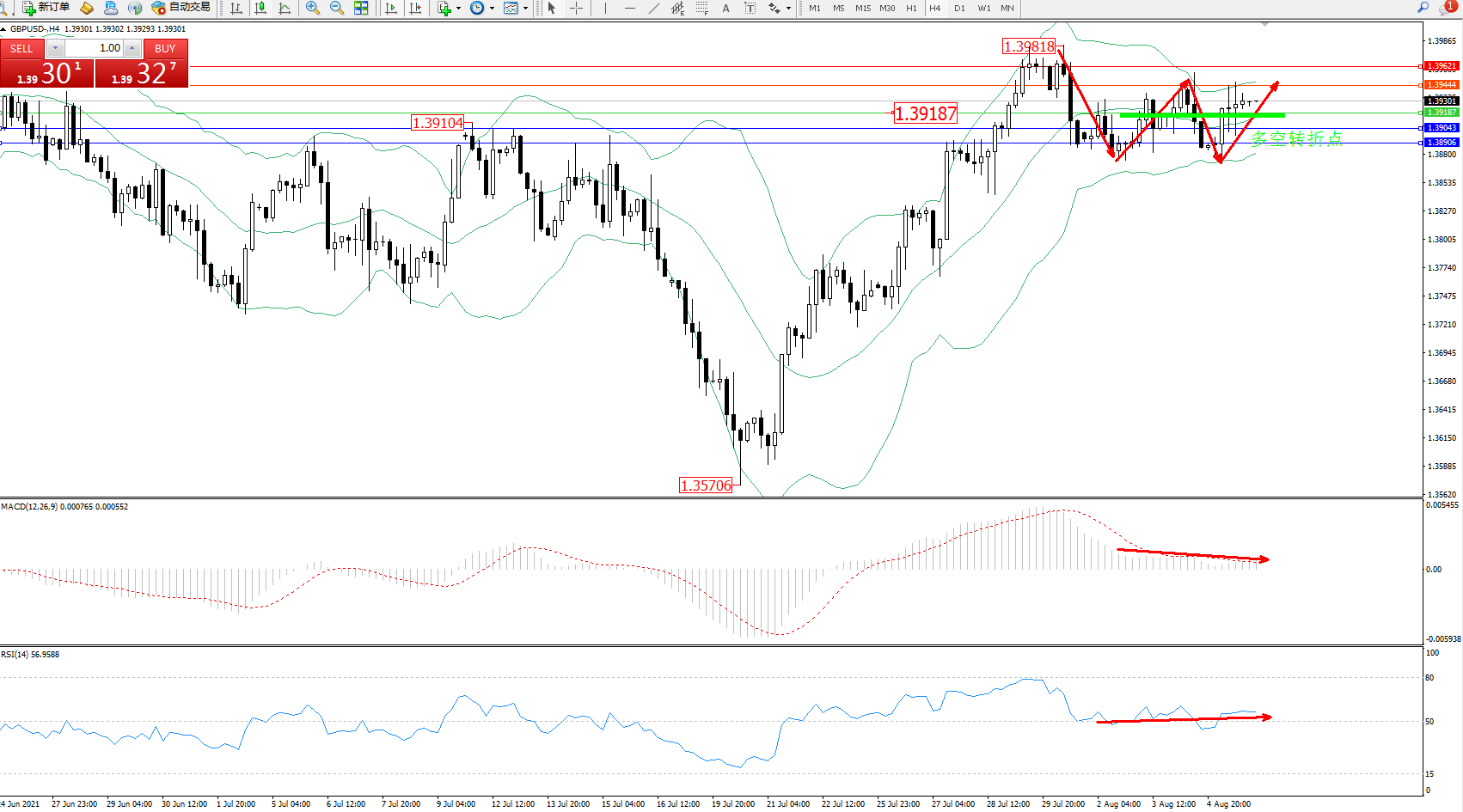Image resolution: width=1463 pixels, height=812 pixels.
Task: Pick the trendline drawing tool
Action: 654,8
